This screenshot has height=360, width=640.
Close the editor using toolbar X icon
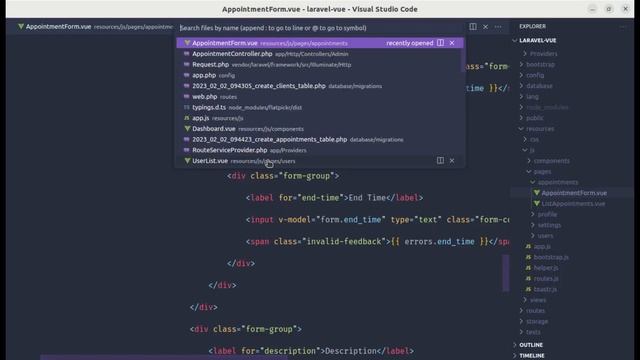pyautogui.click(x=485, y=27)
